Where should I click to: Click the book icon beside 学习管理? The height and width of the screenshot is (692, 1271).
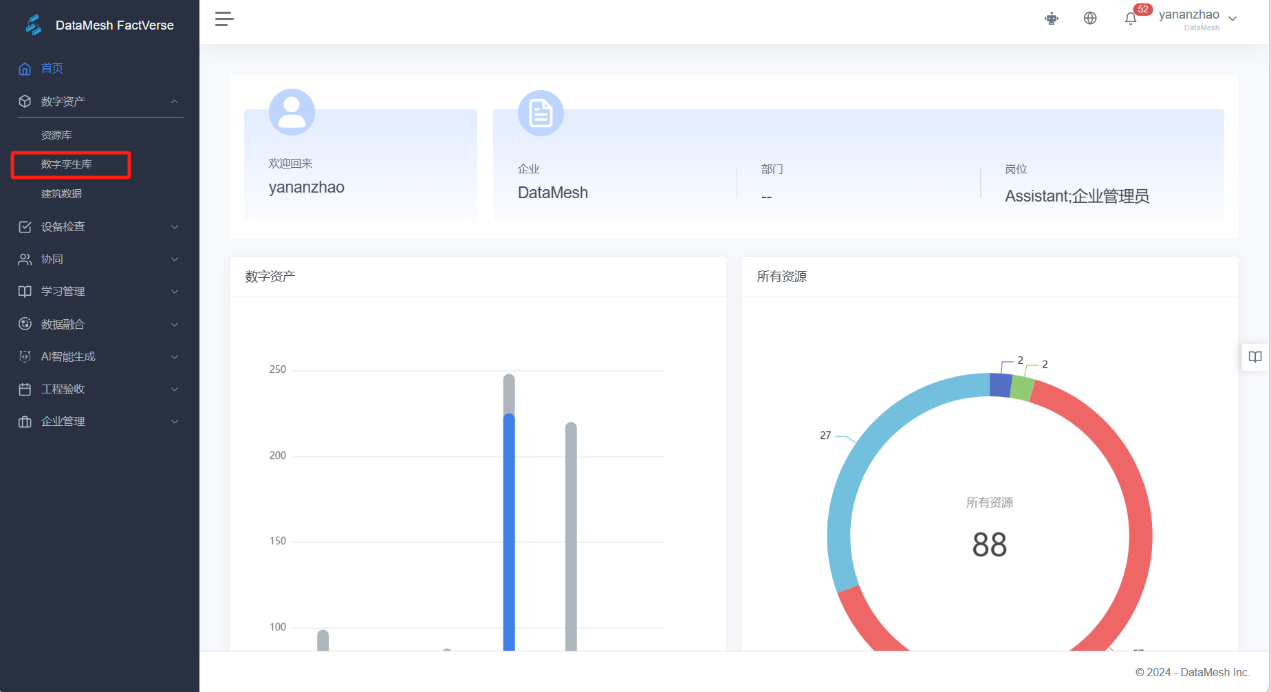point(25,292)
